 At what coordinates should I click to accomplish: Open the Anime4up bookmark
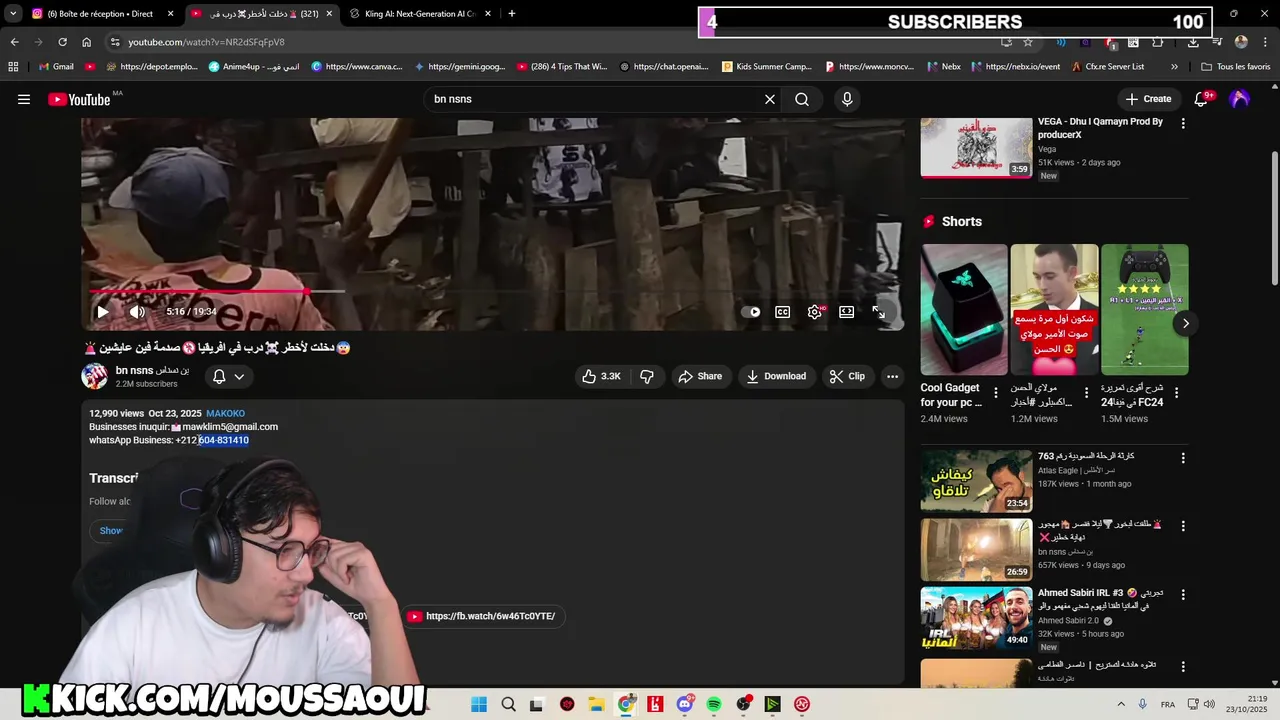tap(252, 67)
